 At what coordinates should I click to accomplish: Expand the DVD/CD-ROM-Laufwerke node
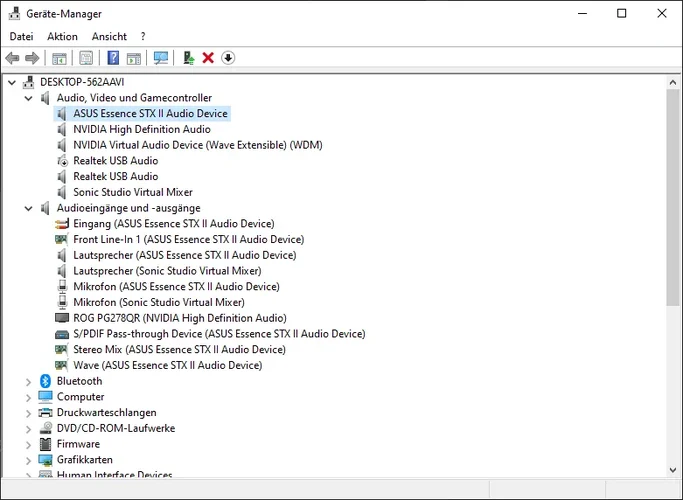tap(29, 428)
